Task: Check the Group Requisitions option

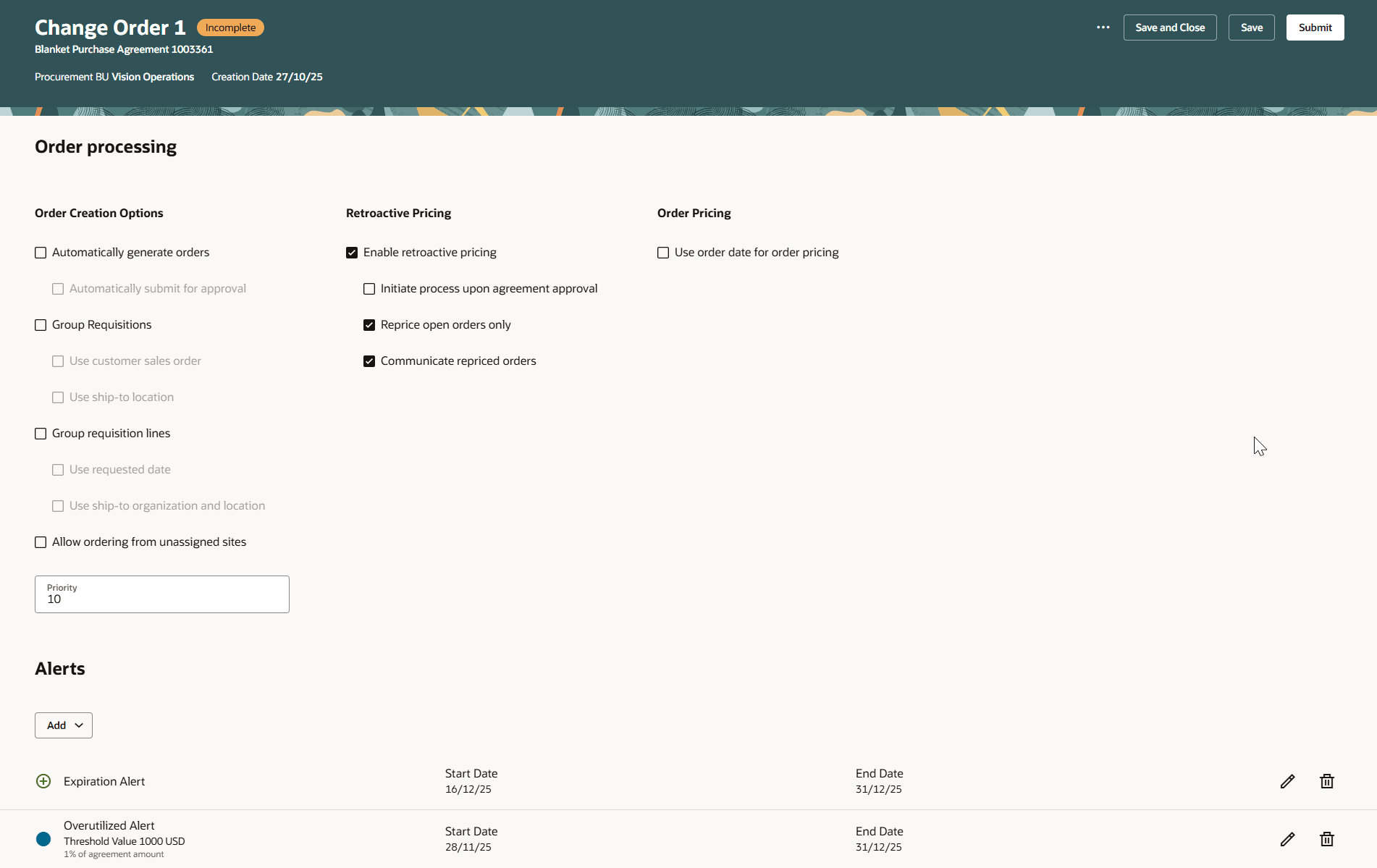Action: tap(41, 324)
